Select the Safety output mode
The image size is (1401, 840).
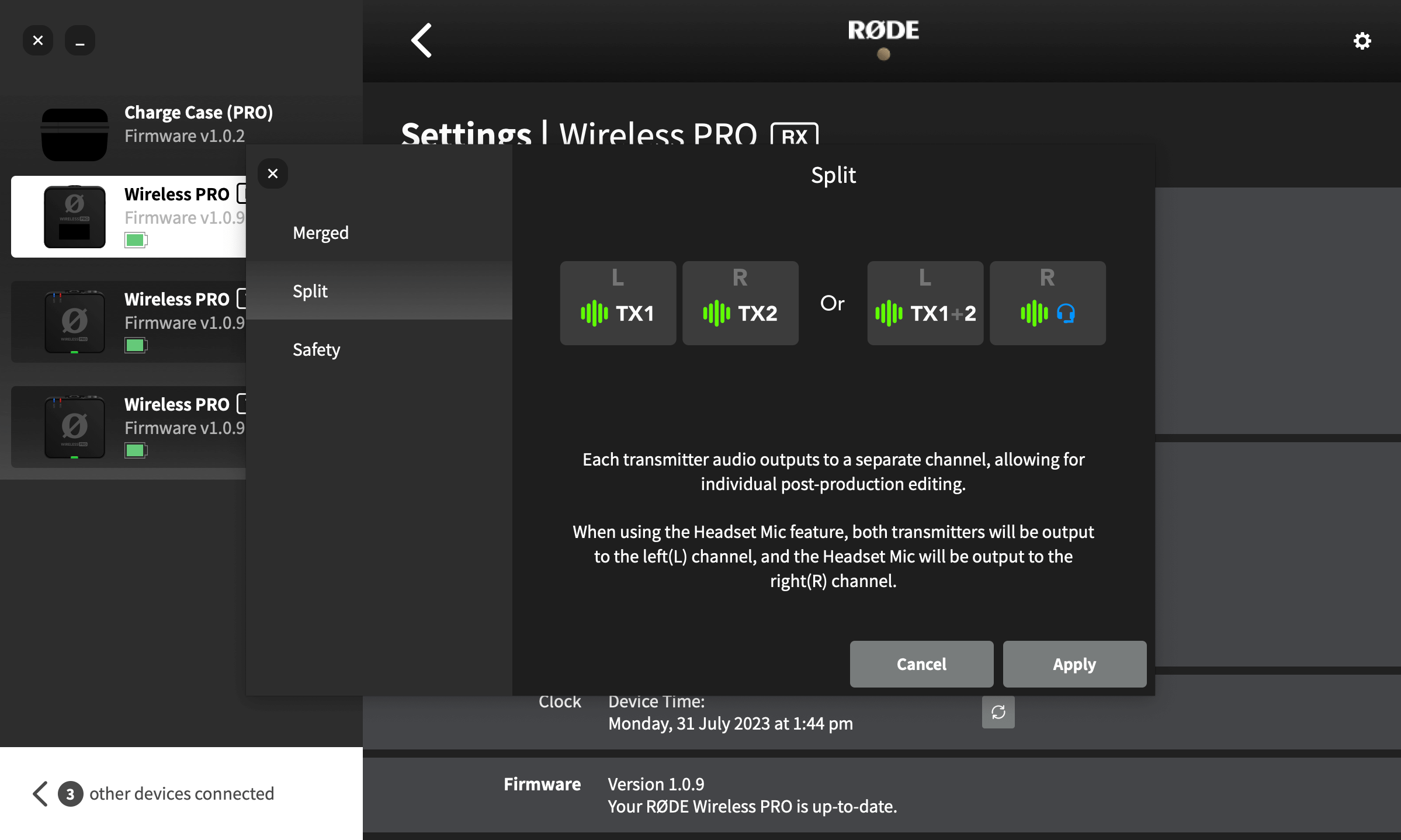316,349
